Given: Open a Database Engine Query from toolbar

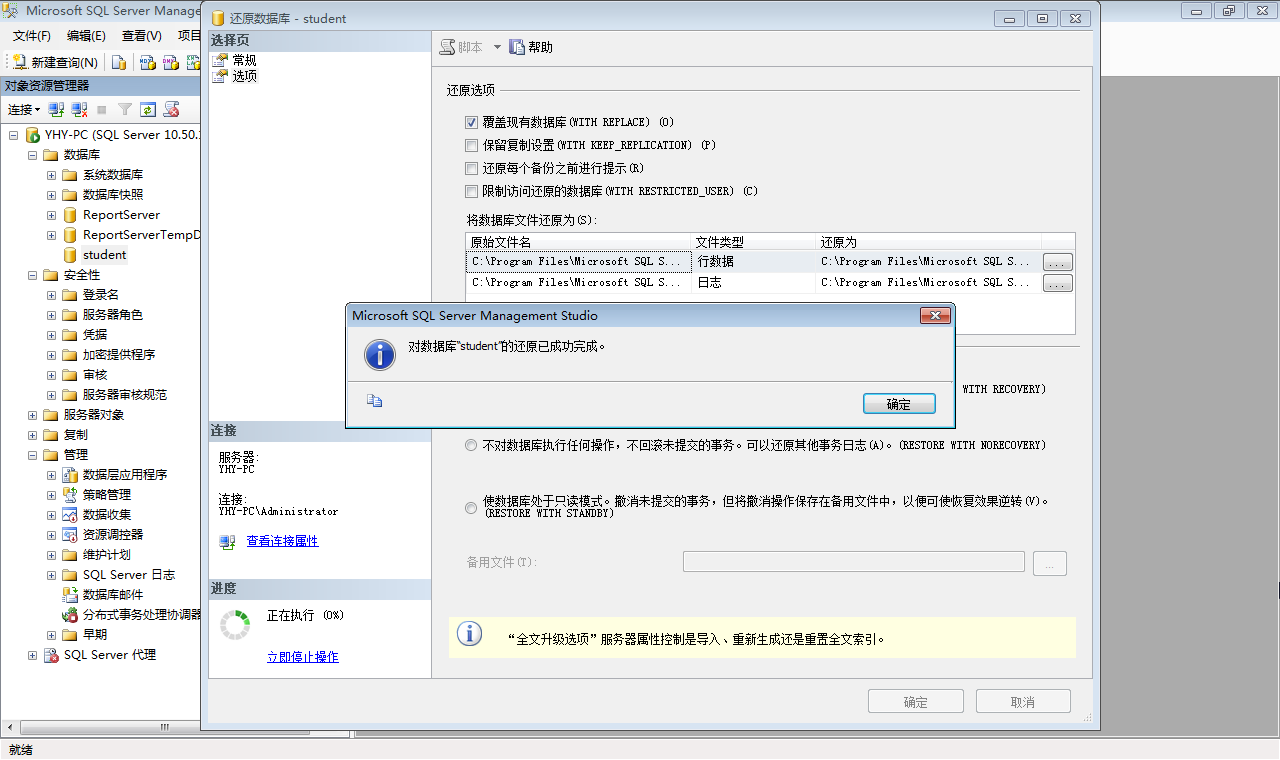Looking at the screenshot, I should coord(119,62).
